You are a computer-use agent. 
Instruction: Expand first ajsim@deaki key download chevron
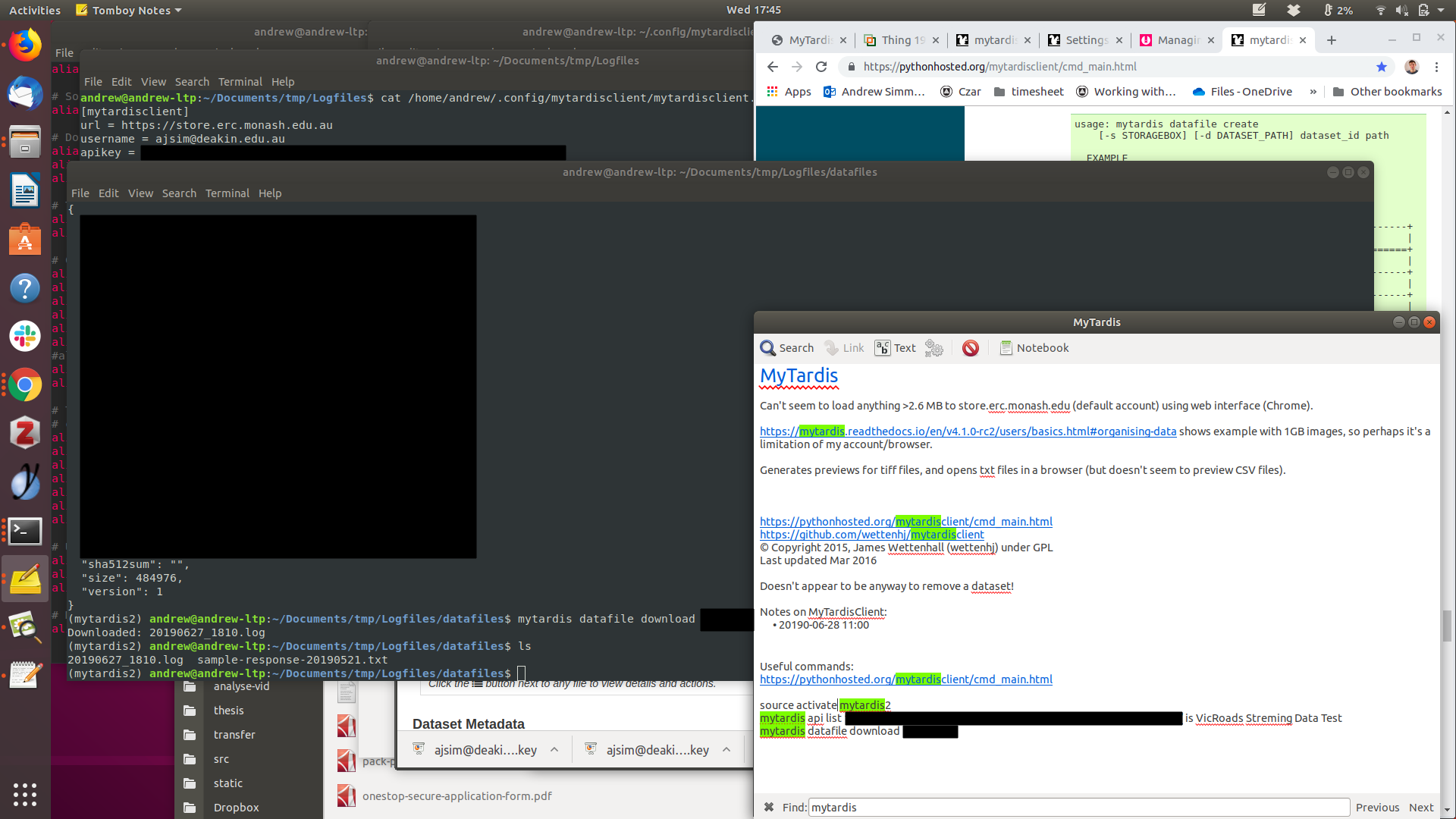tap(554, 750)
